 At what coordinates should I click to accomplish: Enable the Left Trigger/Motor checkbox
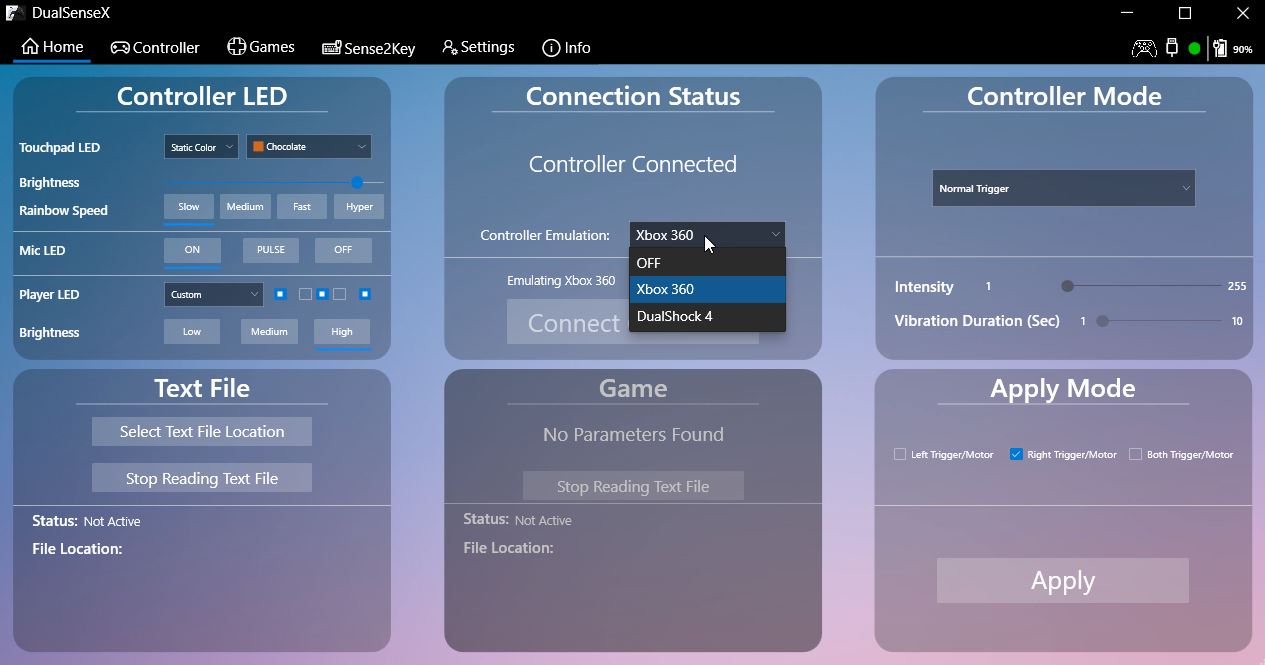(899, 454)
